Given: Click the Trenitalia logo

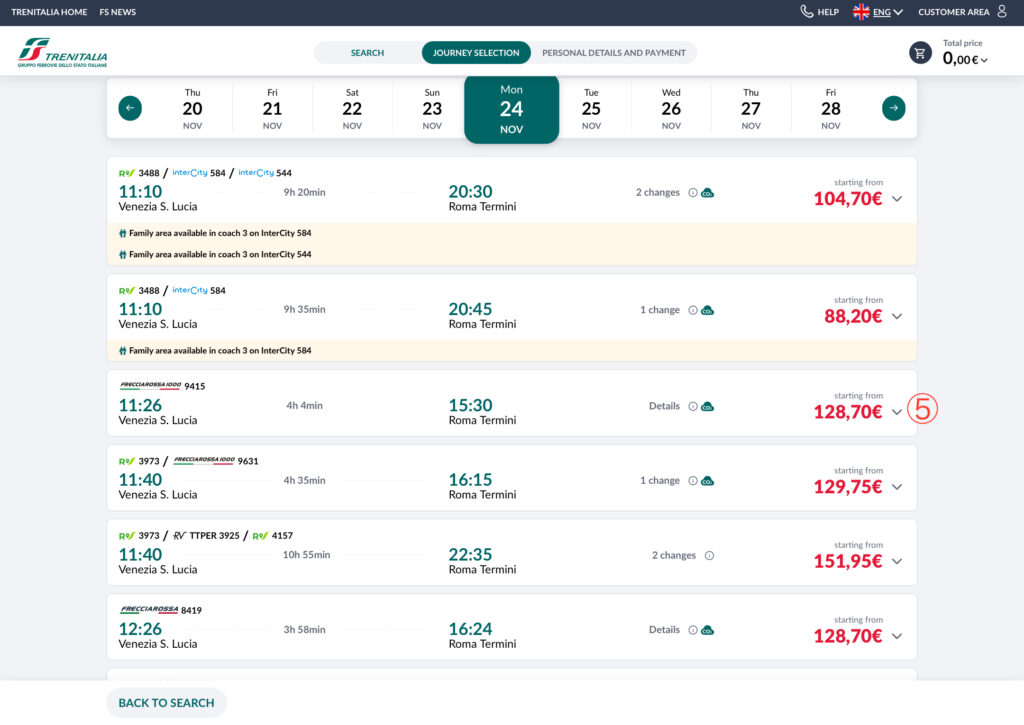Looking at the screenshot, I should (62, 53).
